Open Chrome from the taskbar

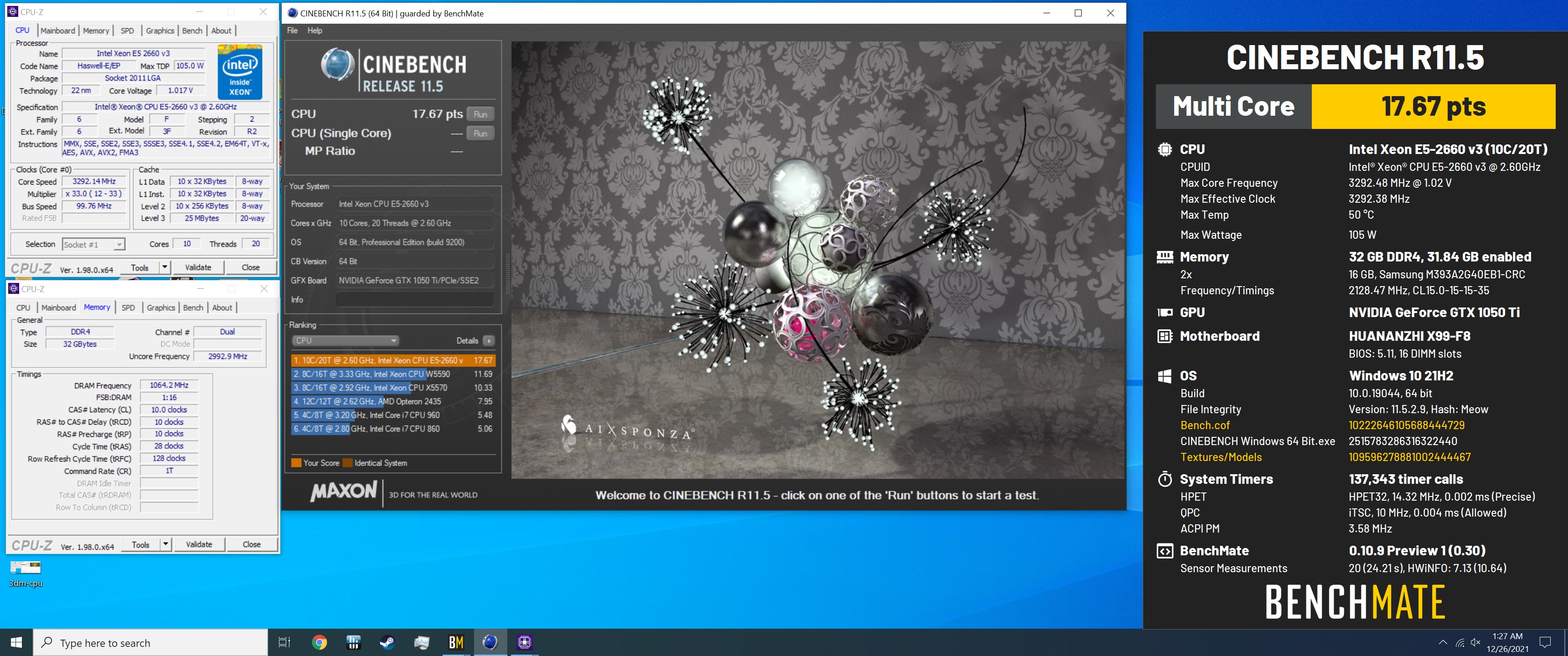(x=319, y=642)
